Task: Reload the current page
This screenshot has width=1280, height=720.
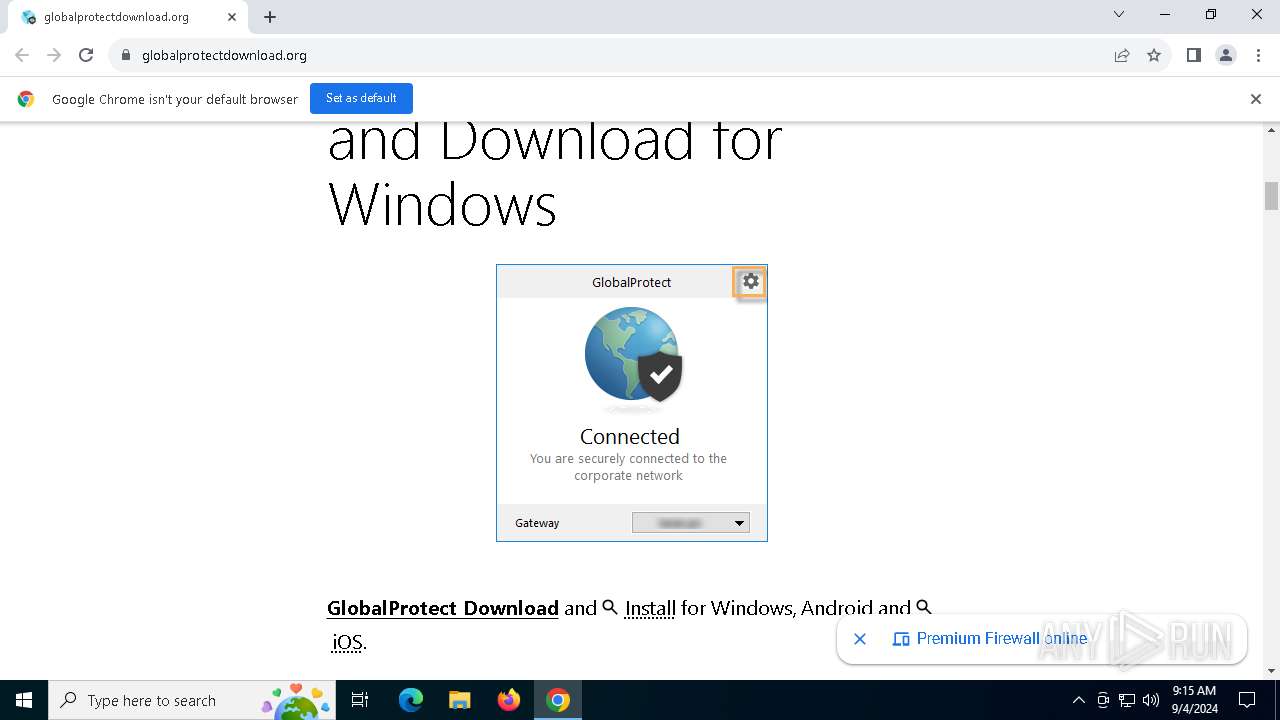Action: point(86,55)
